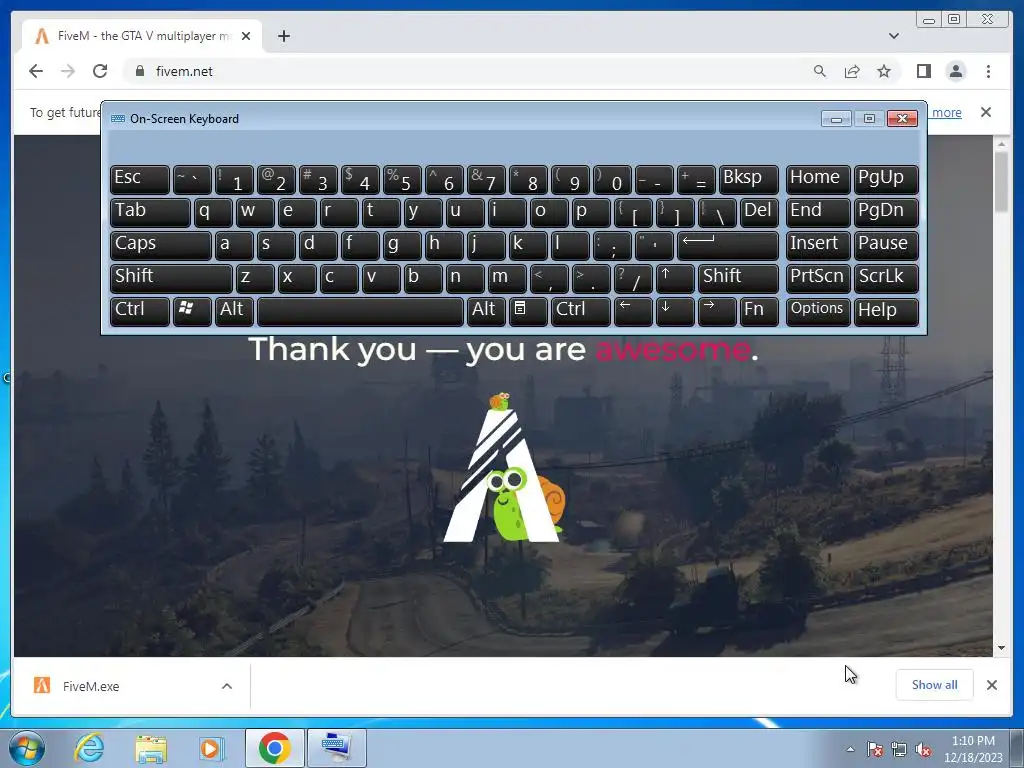Toggle Caps key on on-screen keyboard
The width and height of the screenshot is (1024, 768).
click(161, 245)
